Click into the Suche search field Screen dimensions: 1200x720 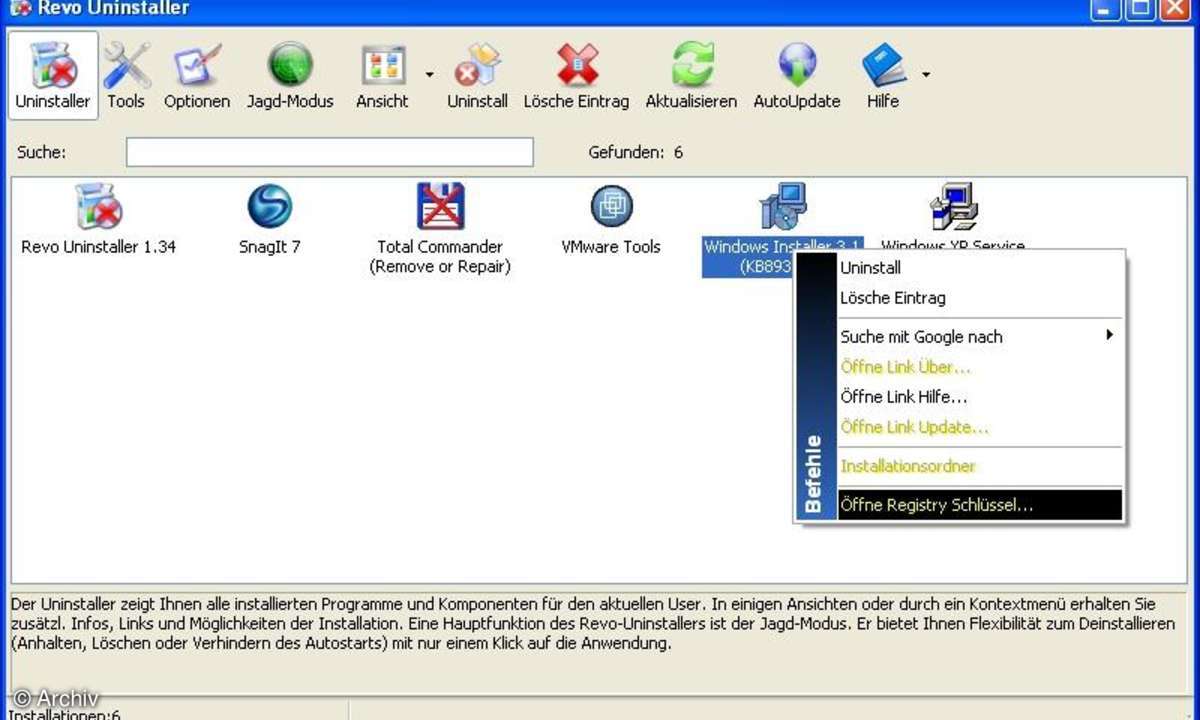(x=329, y=152)
